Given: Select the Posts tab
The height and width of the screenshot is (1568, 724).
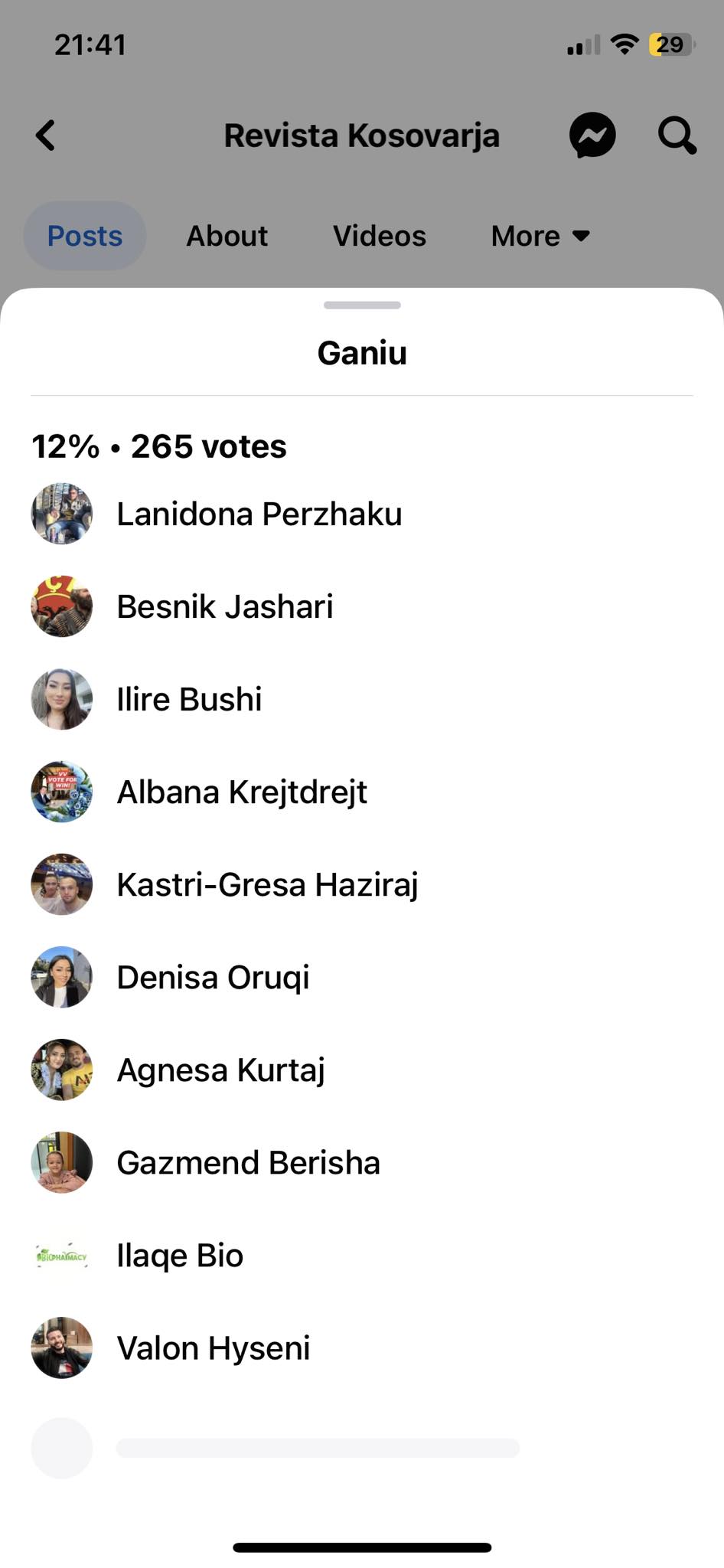Looking at the screenshot, I should tap(85, 236).
